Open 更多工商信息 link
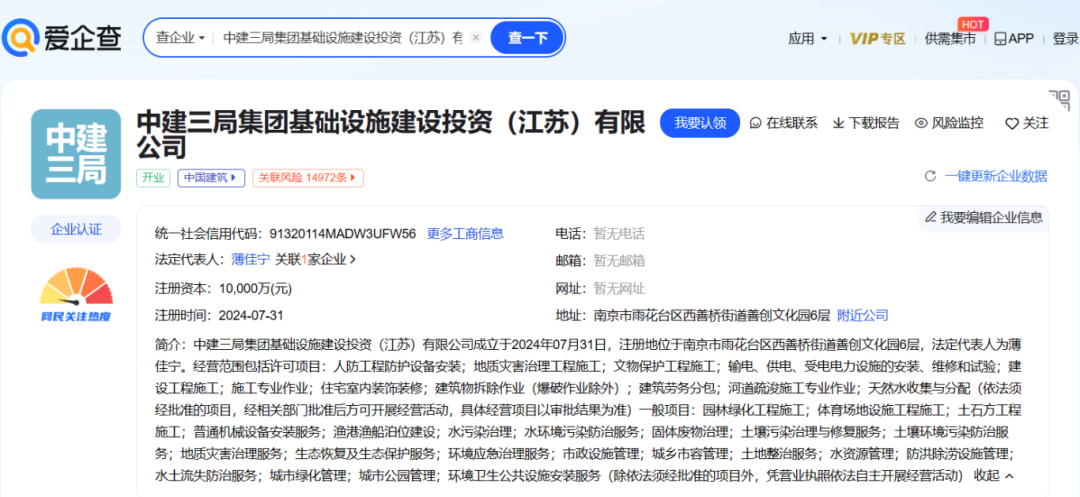The height and width of the screenshot is (497, 1080). [465, 233]
